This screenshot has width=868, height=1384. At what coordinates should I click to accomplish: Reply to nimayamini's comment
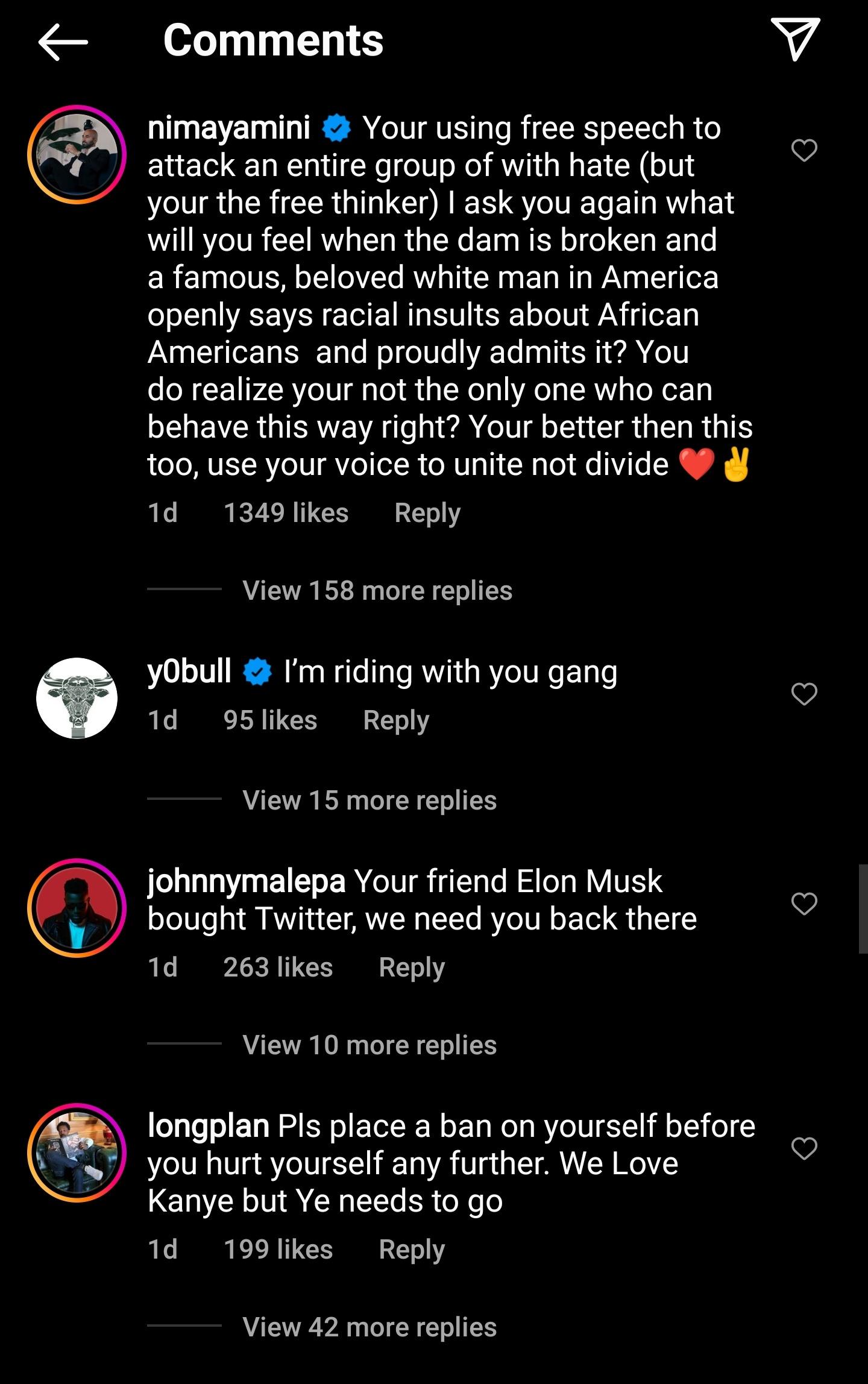click(x=427, y=513)
